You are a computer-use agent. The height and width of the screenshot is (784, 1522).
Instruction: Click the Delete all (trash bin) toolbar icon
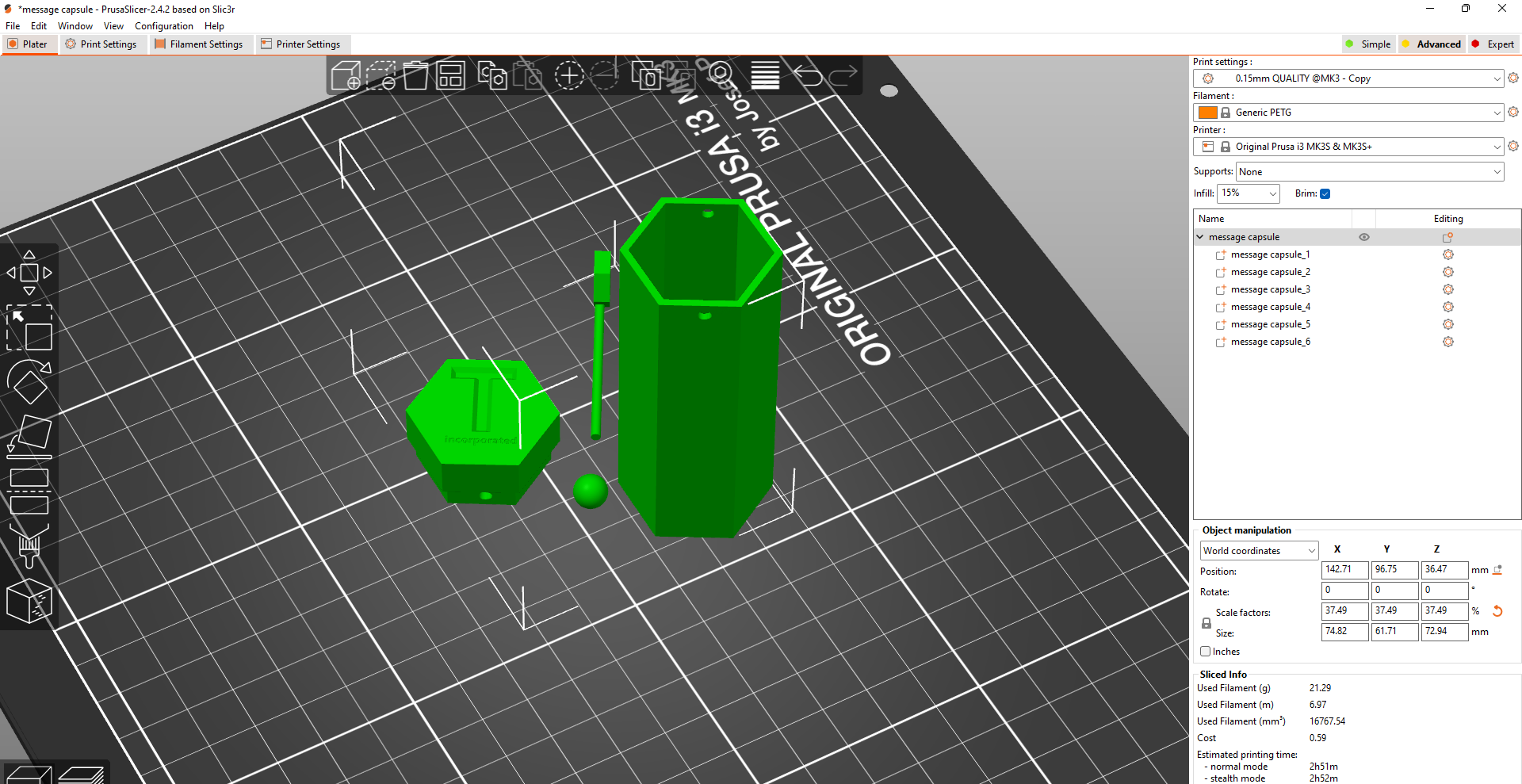415,76
